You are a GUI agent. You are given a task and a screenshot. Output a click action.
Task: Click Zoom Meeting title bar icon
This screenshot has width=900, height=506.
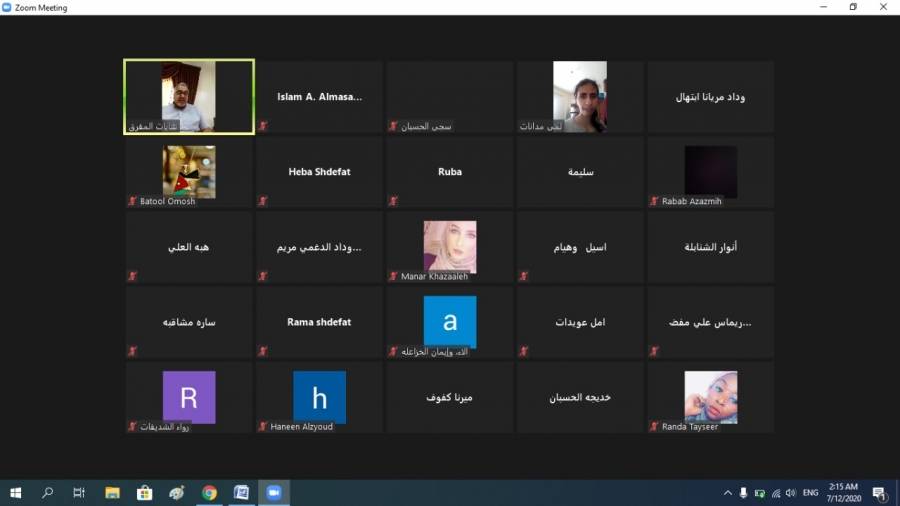click(7, 7)
